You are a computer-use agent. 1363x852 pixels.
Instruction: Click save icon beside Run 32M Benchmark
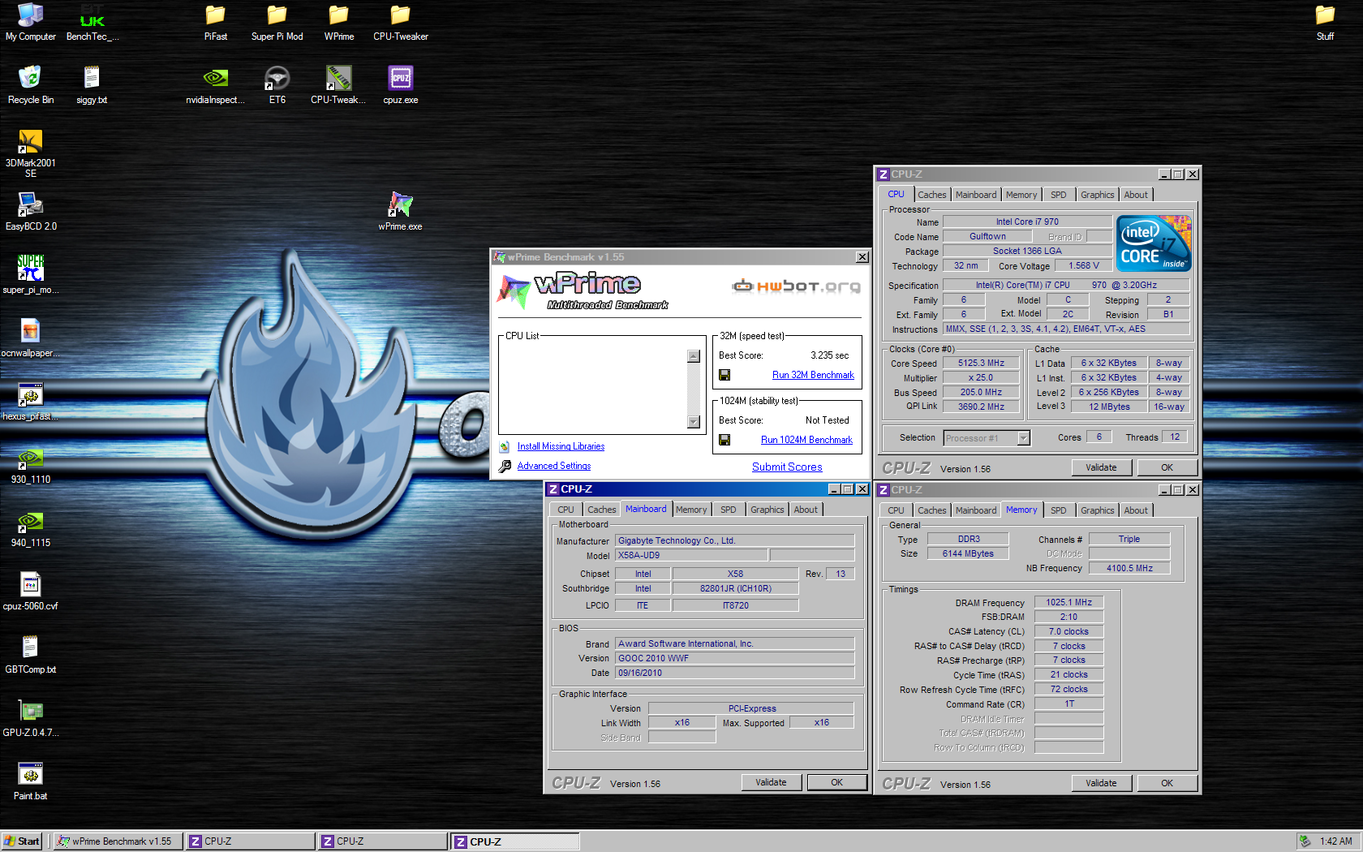pos(725,375)
